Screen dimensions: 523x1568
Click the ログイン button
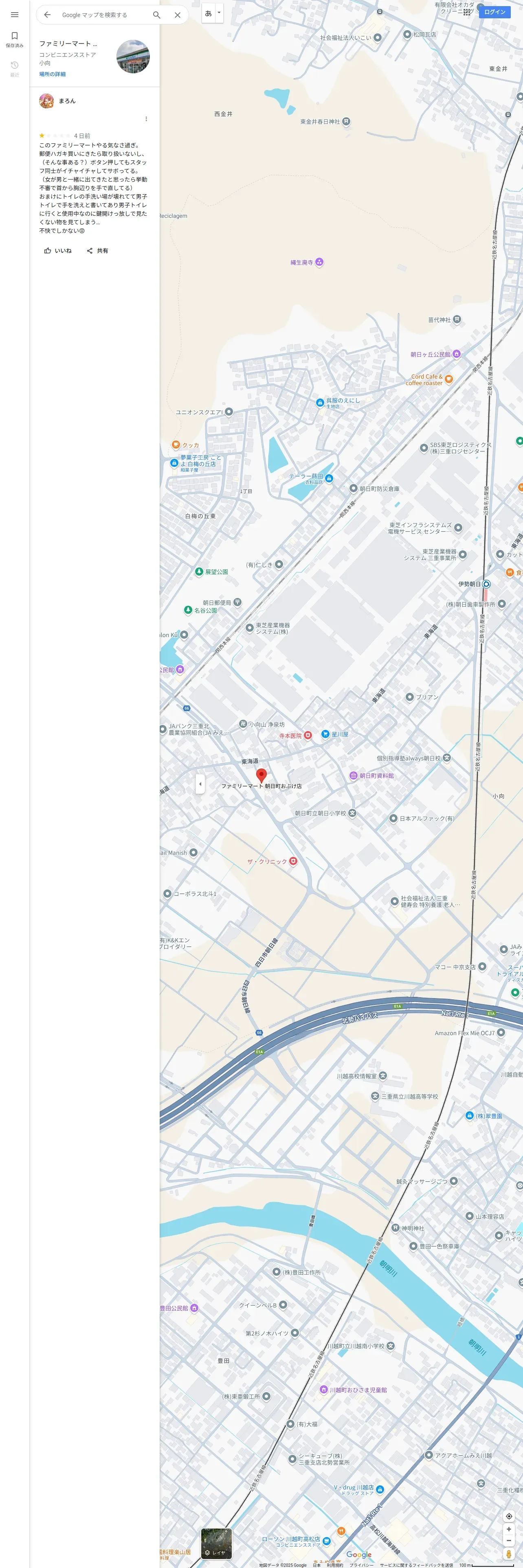click(494, 11)
